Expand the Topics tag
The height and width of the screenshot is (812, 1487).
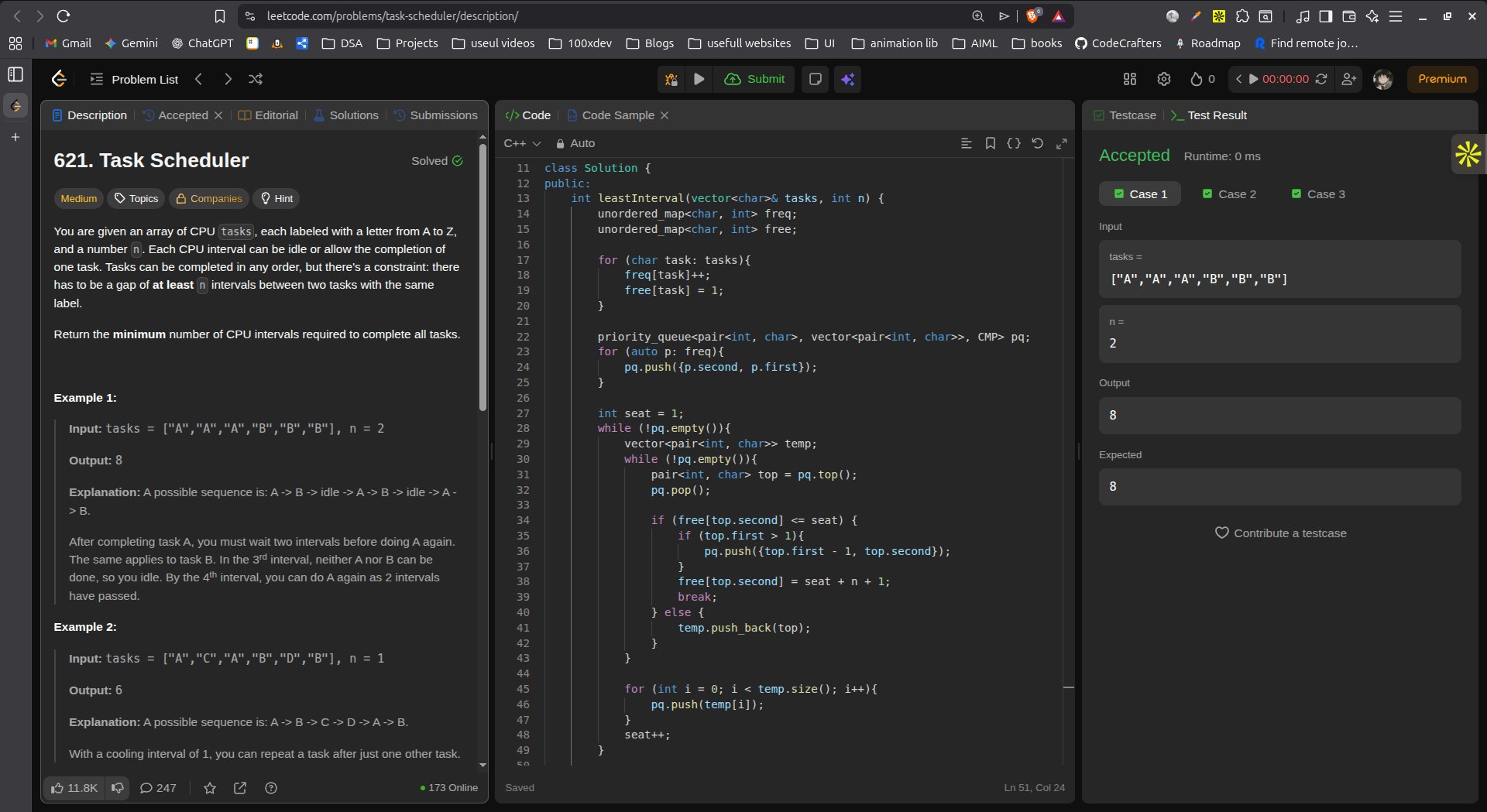[136, 199]
